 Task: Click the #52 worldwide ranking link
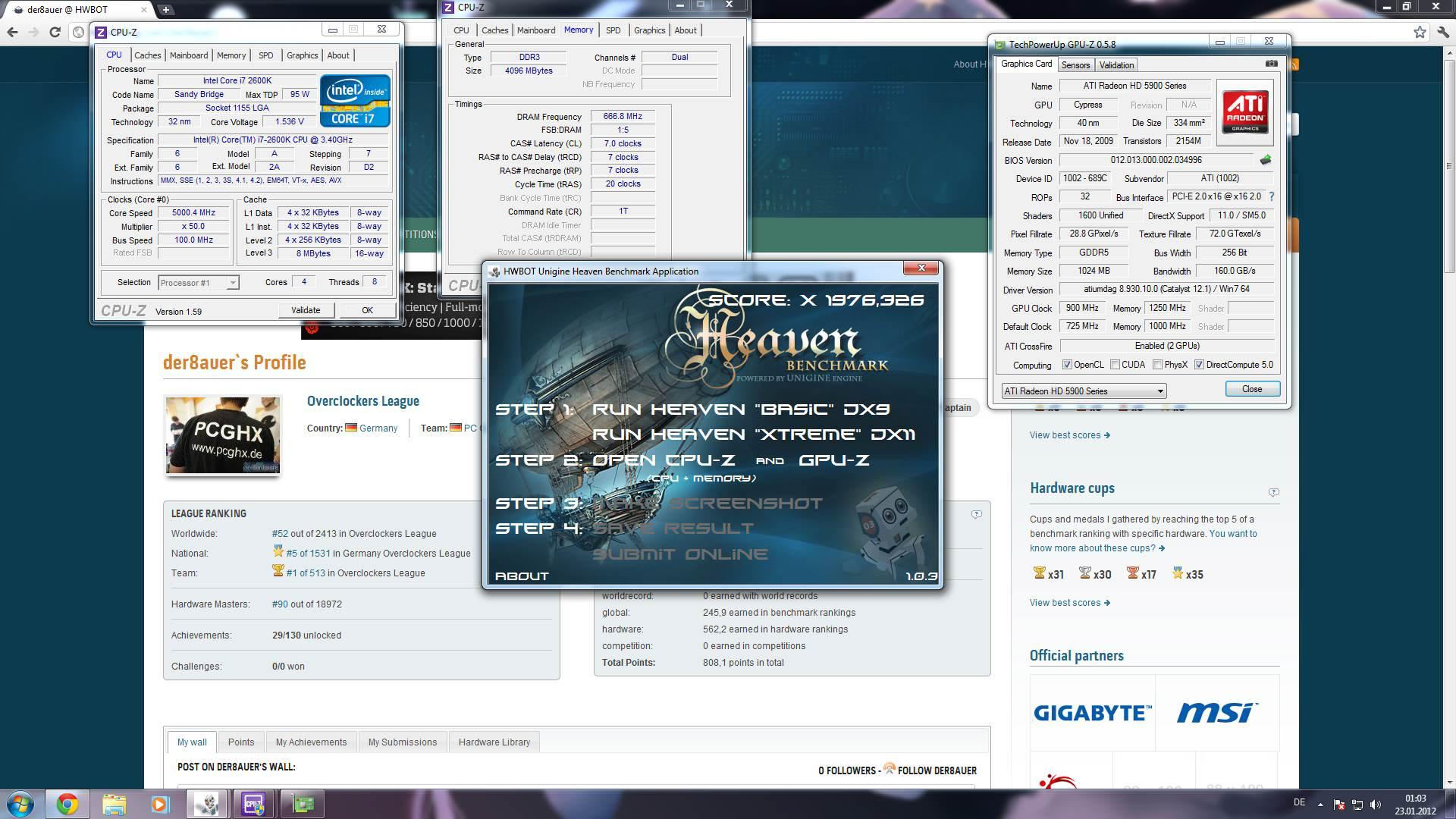(278, 534)
